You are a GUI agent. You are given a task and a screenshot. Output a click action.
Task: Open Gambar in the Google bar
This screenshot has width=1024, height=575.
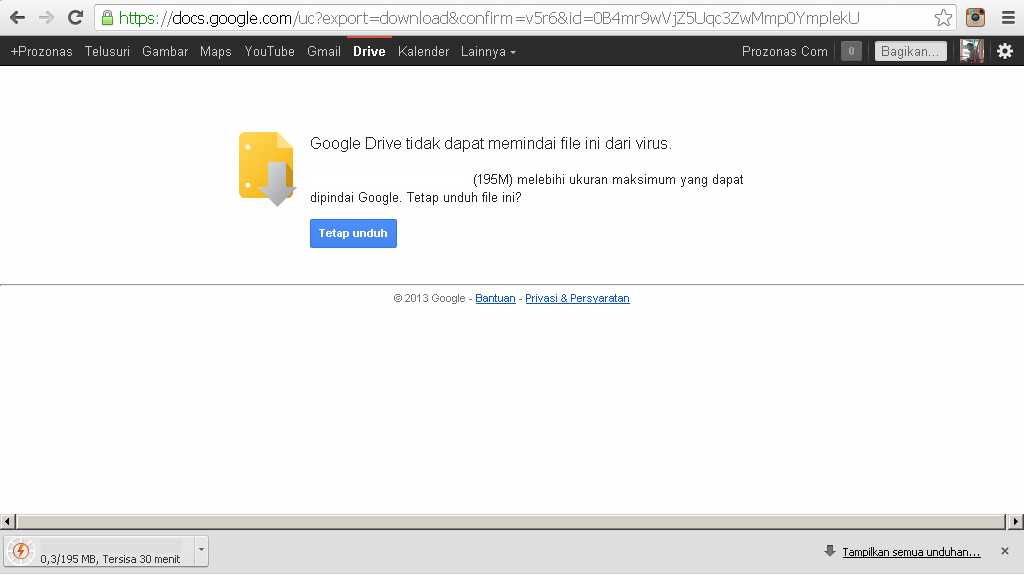pos(165,51)
